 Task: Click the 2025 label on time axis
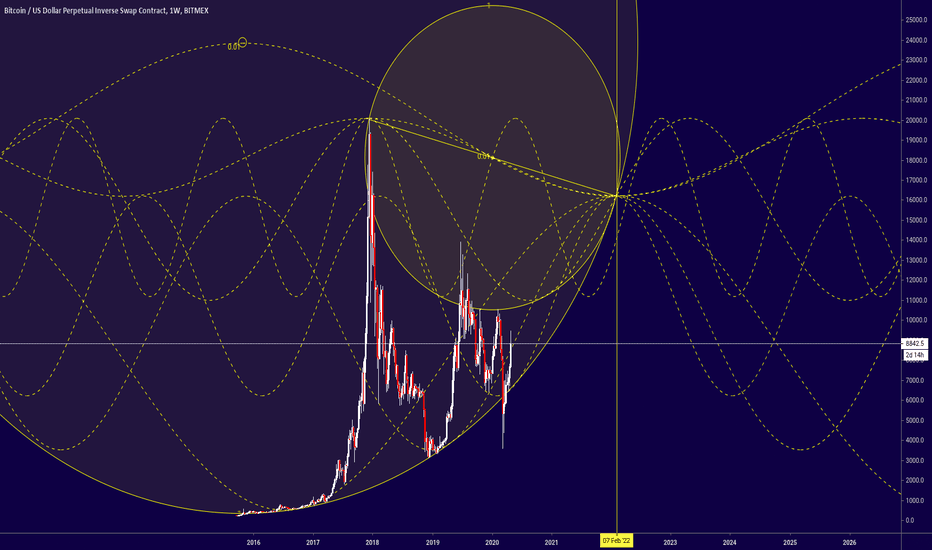[x=790, y=542]
